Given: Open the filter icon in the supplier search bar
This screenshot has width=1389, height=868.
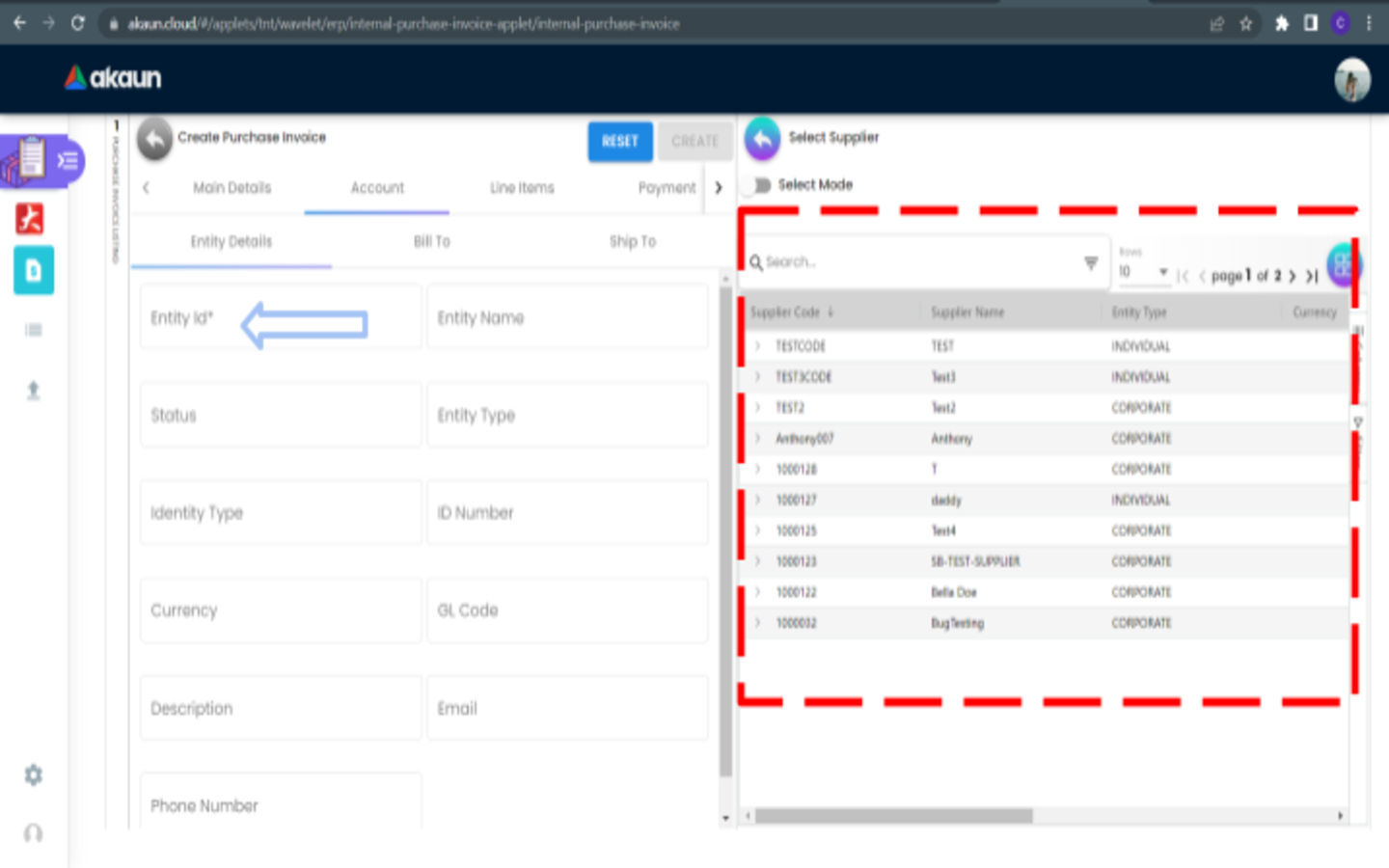Looking at the screenshot, I should [x=1091, y=262].
